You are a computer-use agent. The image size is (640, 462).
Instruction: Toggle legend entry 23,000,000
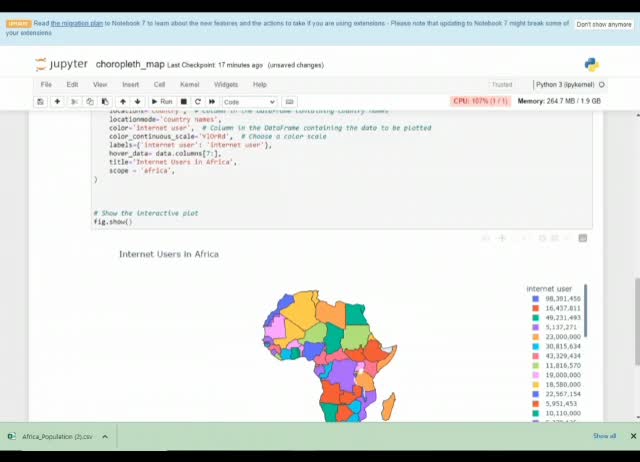click(556, 337)
